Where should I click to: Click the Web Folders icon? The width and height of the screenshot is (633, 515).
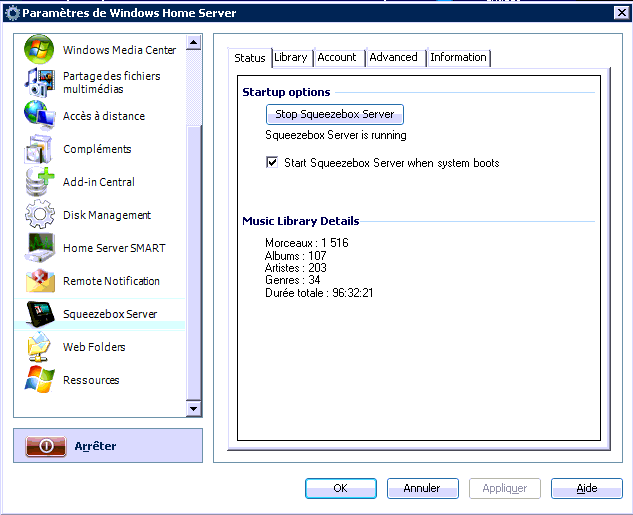point(39,347)
